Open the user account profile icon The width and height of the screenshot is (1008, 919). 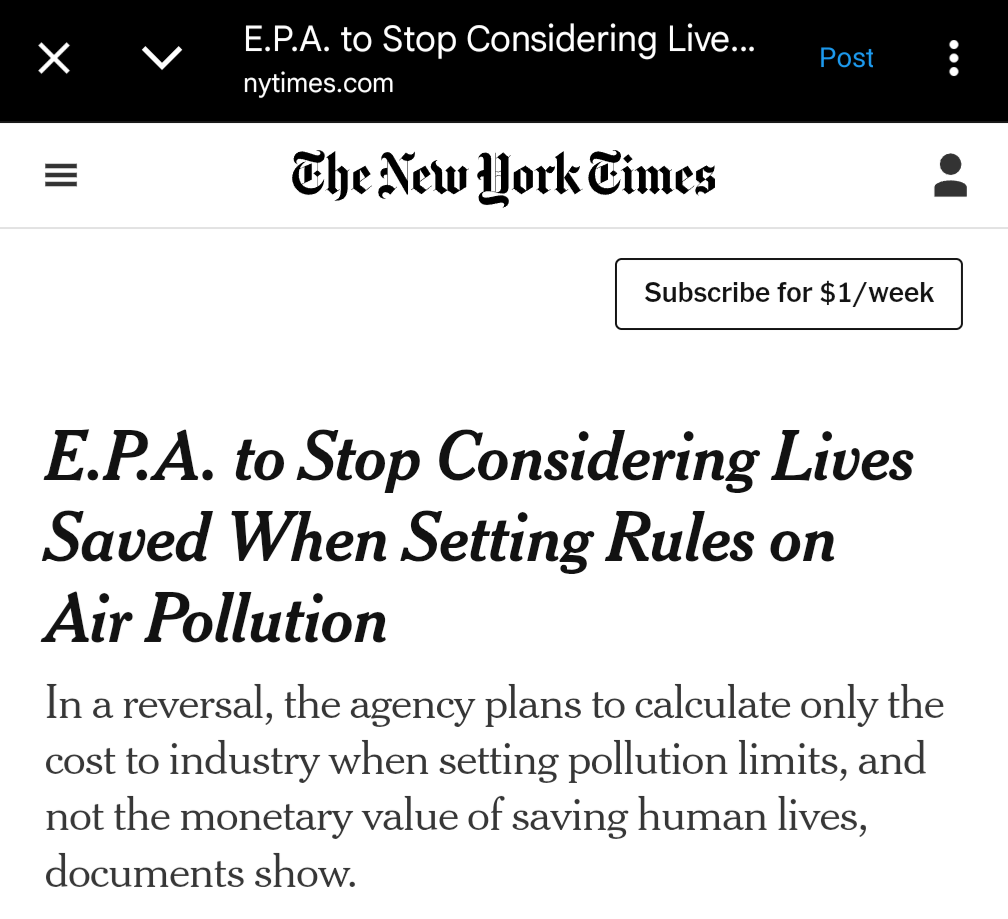pyautogui.click(x=949, y=176)
